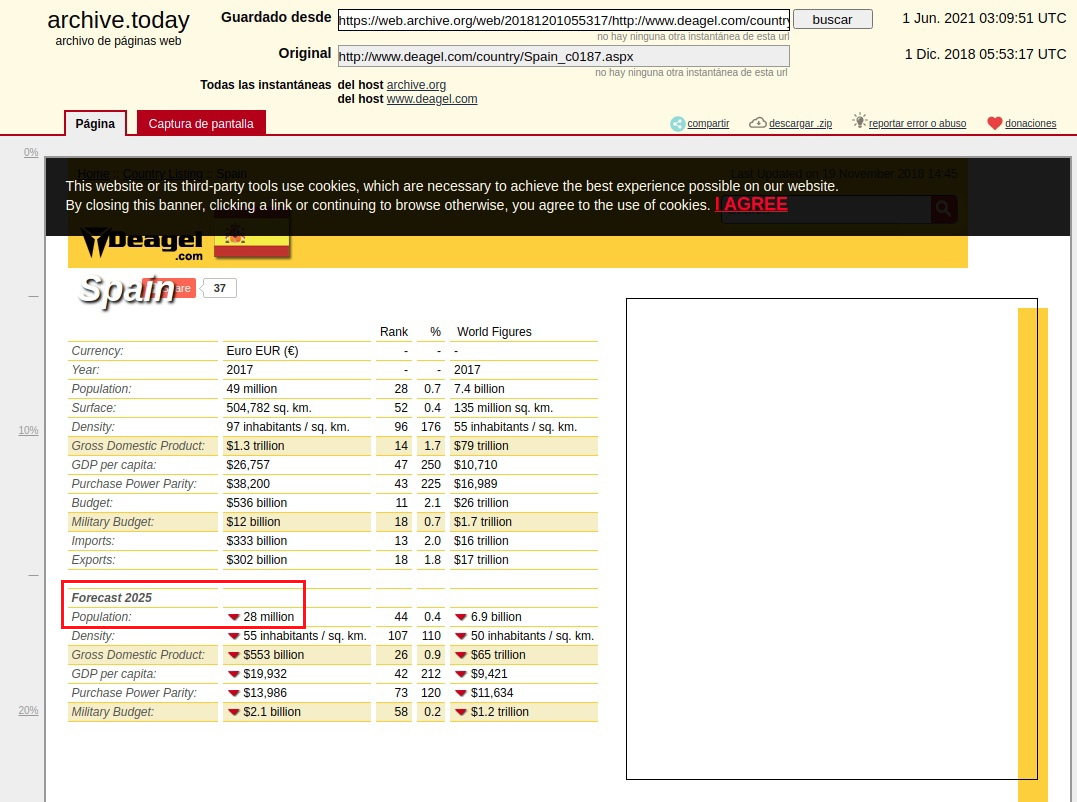The height and width of the screenshot is (802, 1077).
Task: Click I AGREE on the cookie banner
Action: click(751, 204)
